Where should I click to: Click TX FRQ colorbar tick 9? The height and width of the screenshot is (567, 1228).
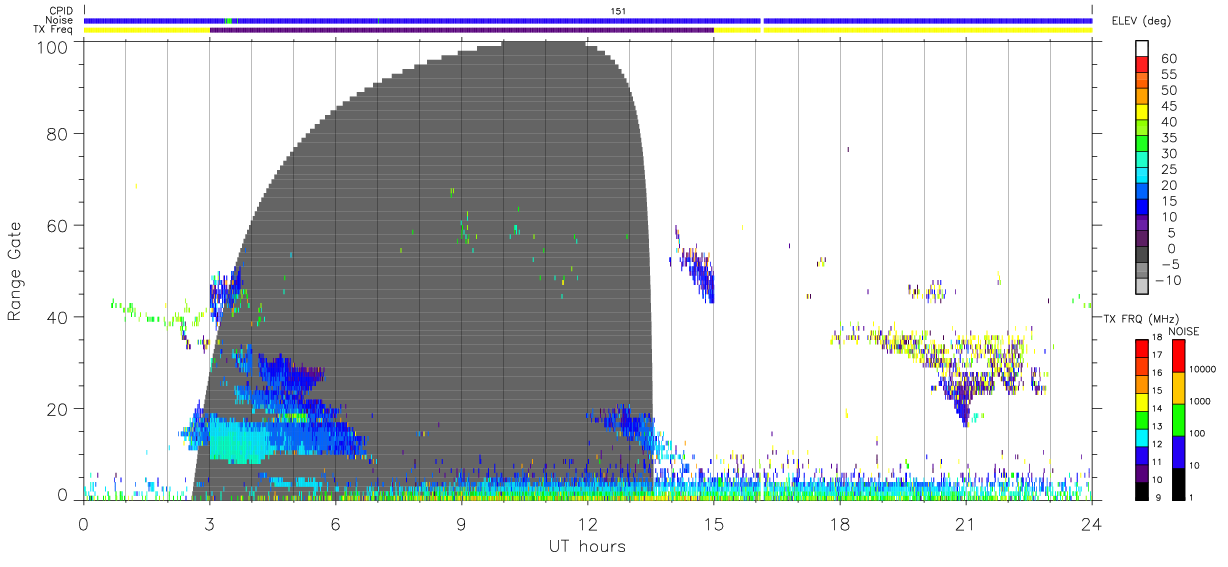1159,498
